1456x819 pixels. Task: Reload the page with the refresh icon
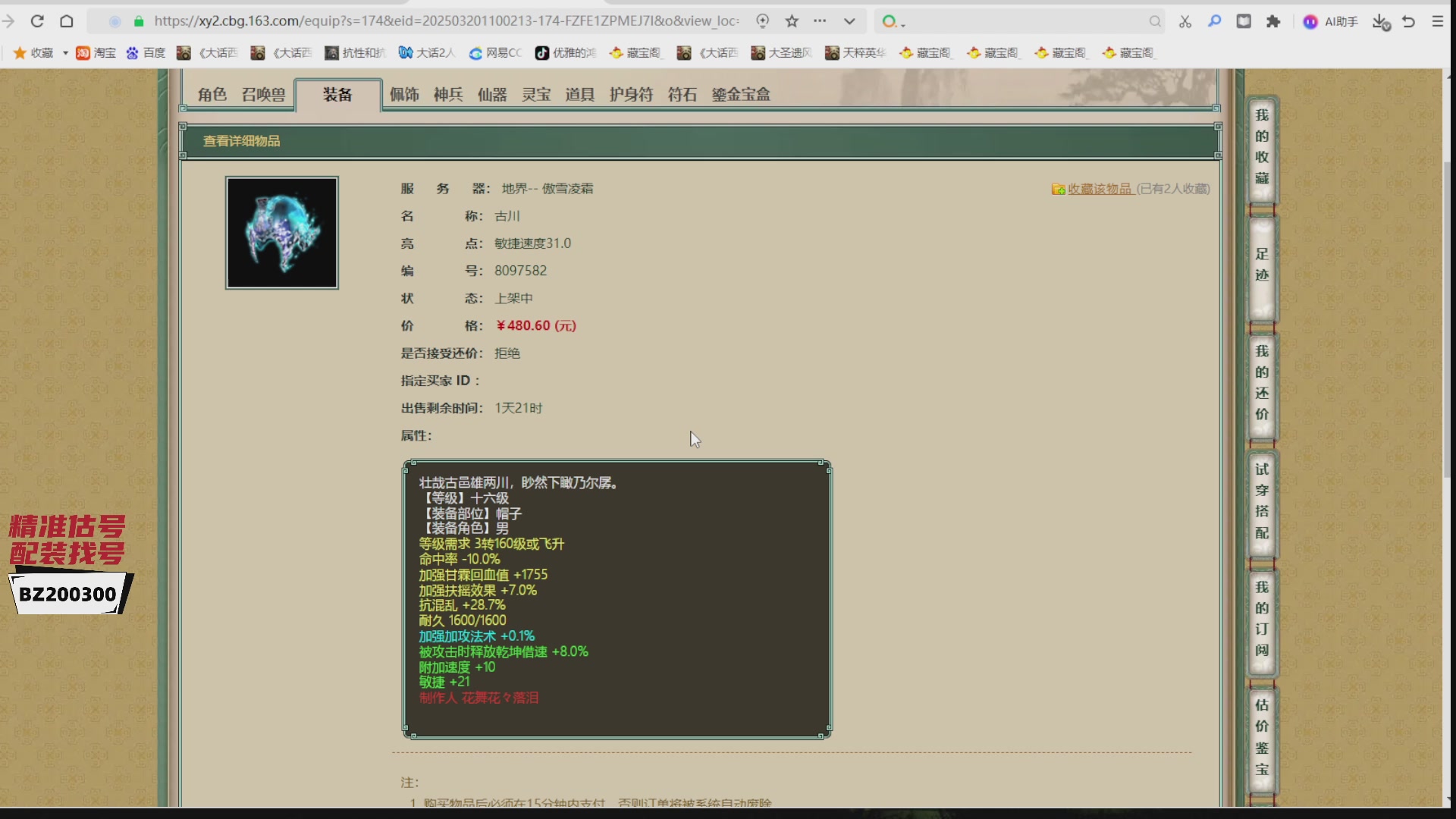pyautogui.click(x=37, y=21)
